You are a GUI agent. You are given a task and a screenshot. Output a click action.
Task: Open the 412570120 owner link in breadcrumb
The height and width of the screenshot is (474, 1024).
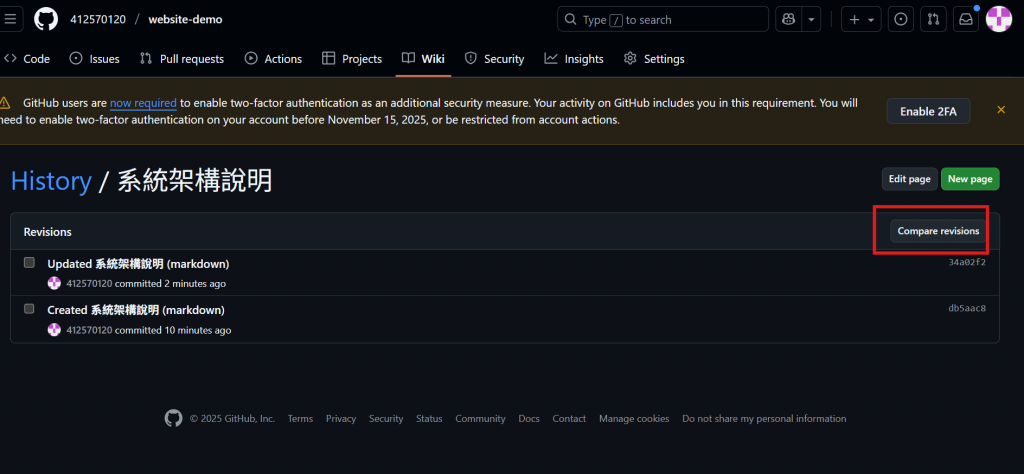pos(98,20)
